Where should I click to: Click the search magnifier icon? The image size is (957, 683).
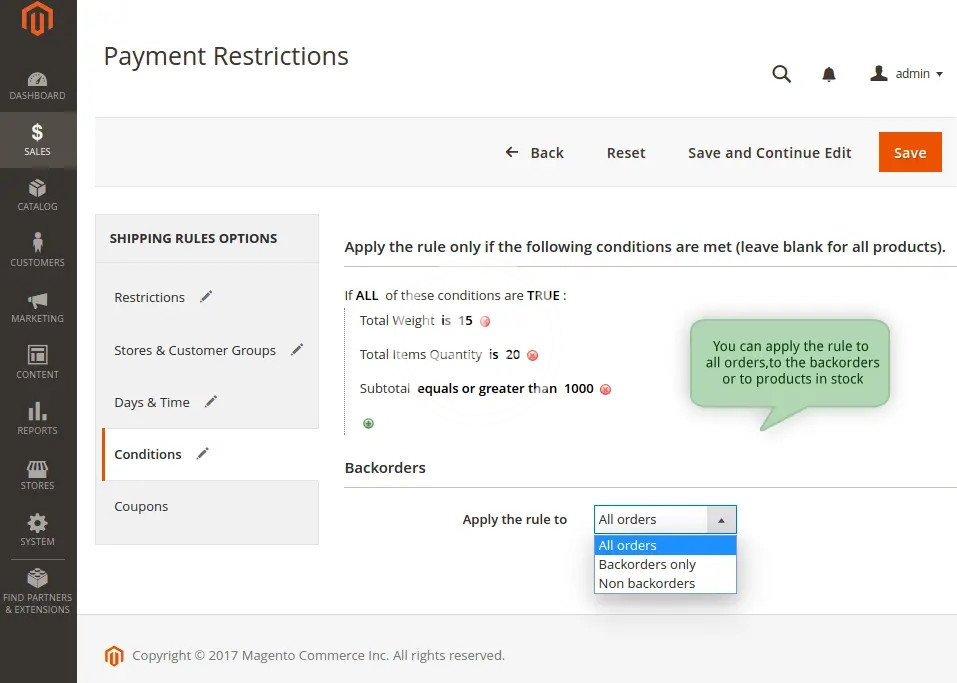[x=781, y=74]
